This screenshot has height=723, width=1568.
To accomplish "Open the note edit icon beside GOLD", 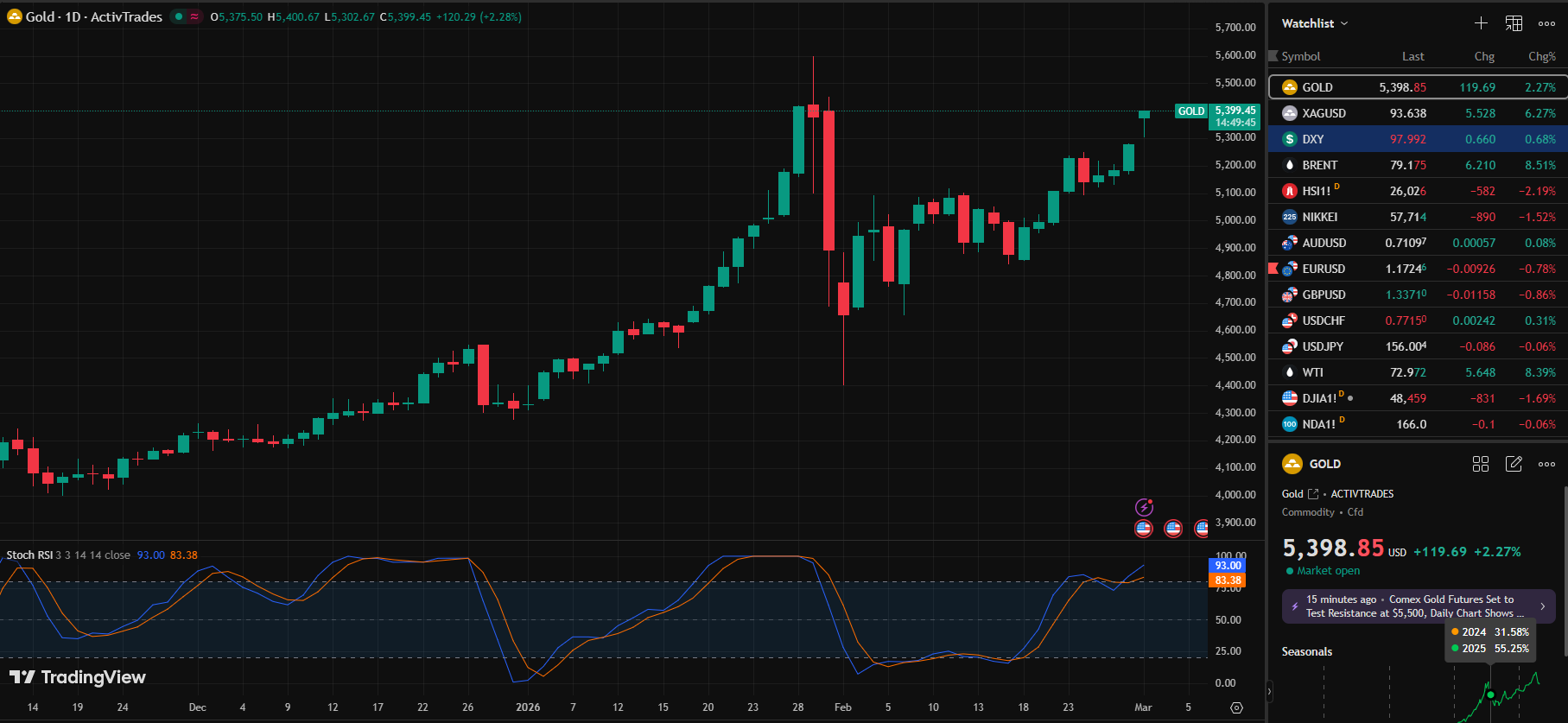I will (x=1514, y=464).
